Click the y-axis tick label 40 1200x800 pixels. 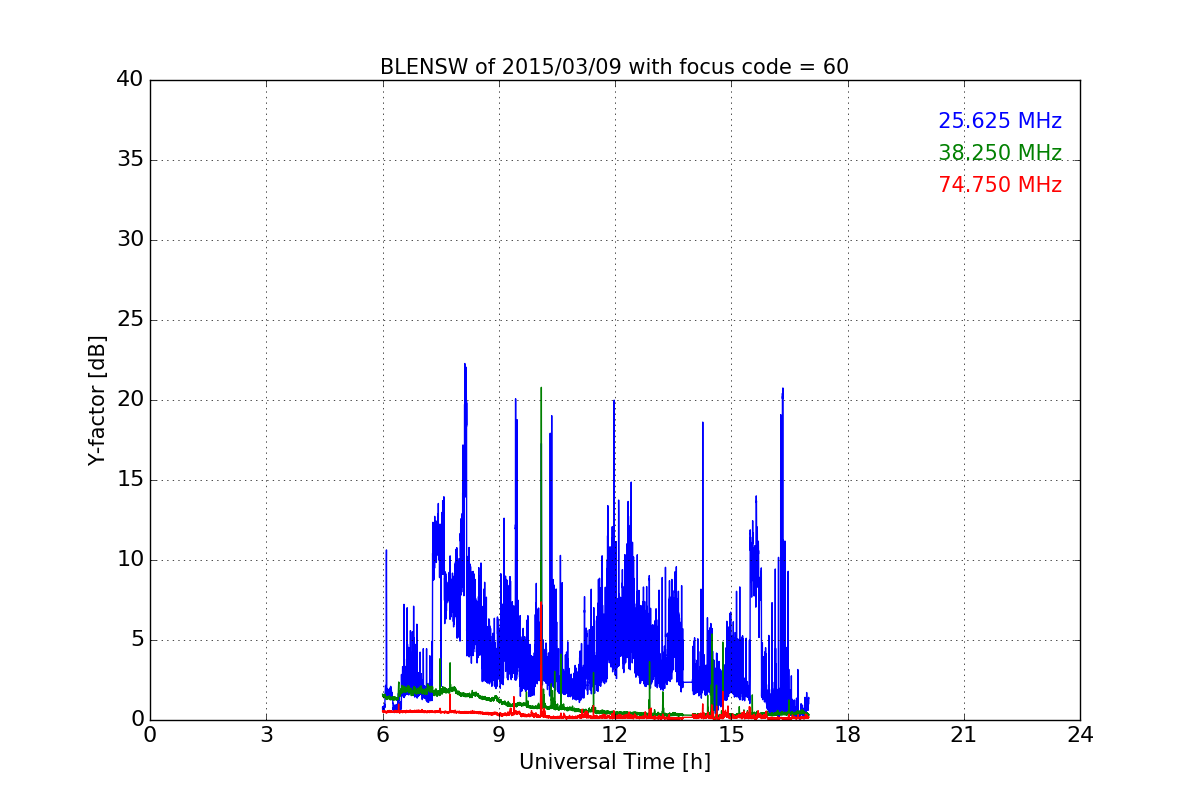point(130,80)
